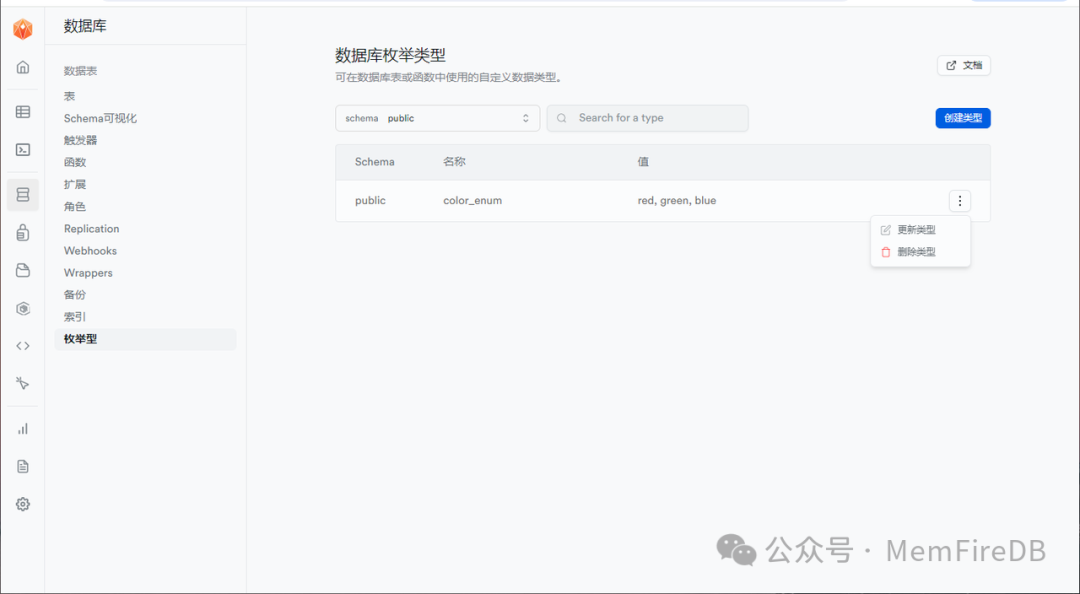This screenshot has height=594, width=1080.
Task: Open the 文档 documentation button
Action: click(964, 65)
